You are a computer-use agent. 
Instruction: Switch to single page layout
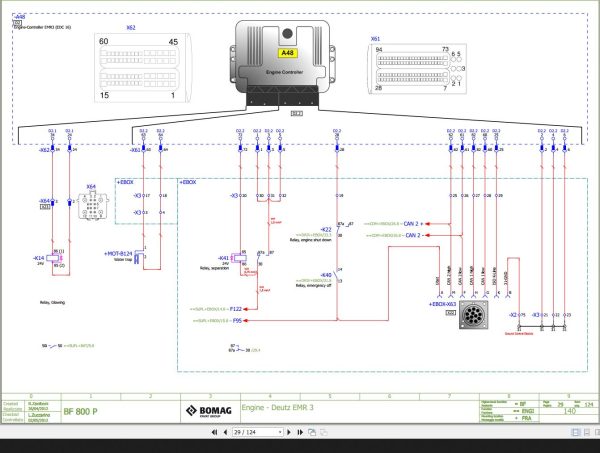pos(576,432)
